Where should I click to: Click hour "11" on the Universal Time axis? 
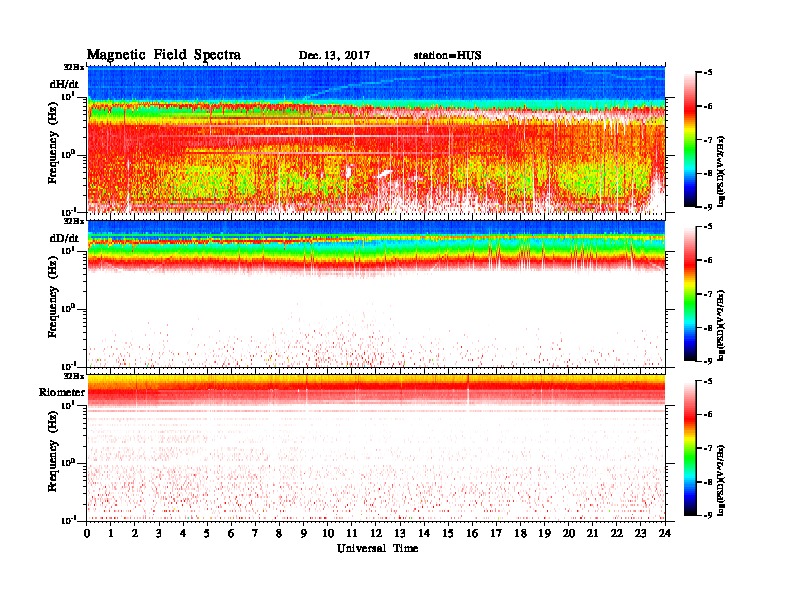point(352,533)
